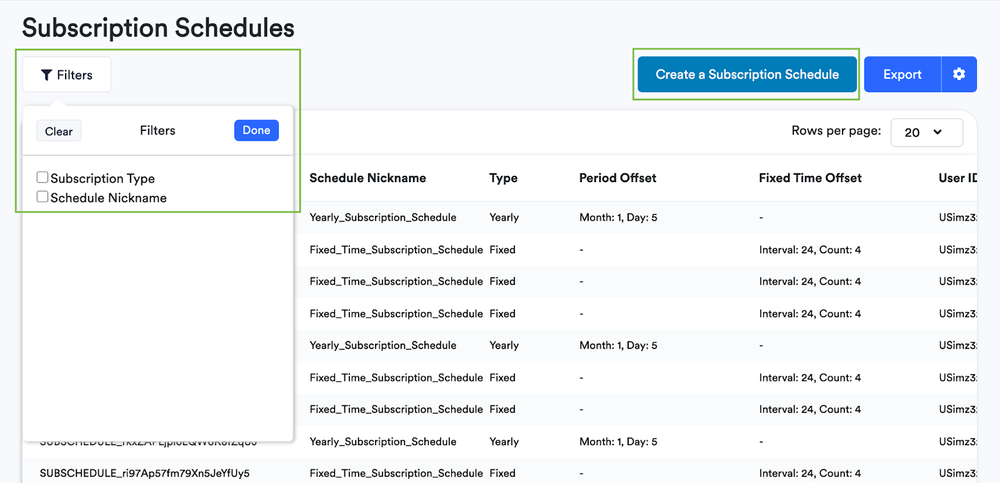Click SUBSCHEDULE_ri97Ap57fm79Xn5JeYfUy5 row ID
Image resolution: width=1000 pixels, height=483 pixels.
click(144, 473)
